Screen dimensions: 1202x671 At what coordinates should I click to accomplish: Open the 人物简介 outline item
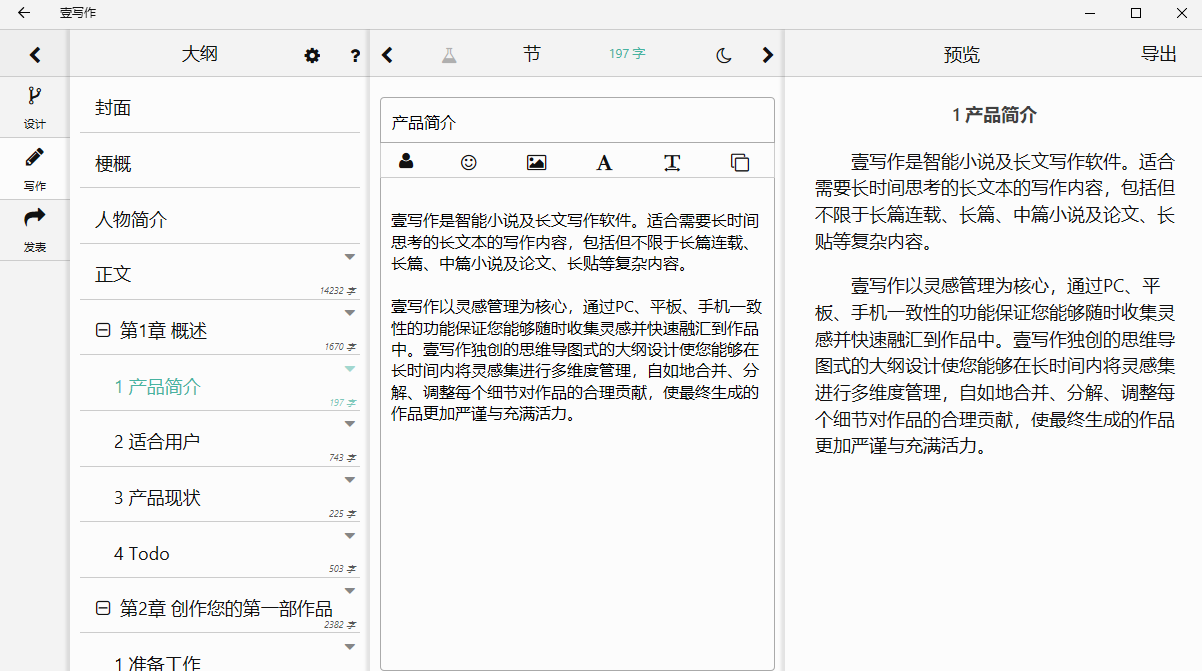click(x=220, y=219)
